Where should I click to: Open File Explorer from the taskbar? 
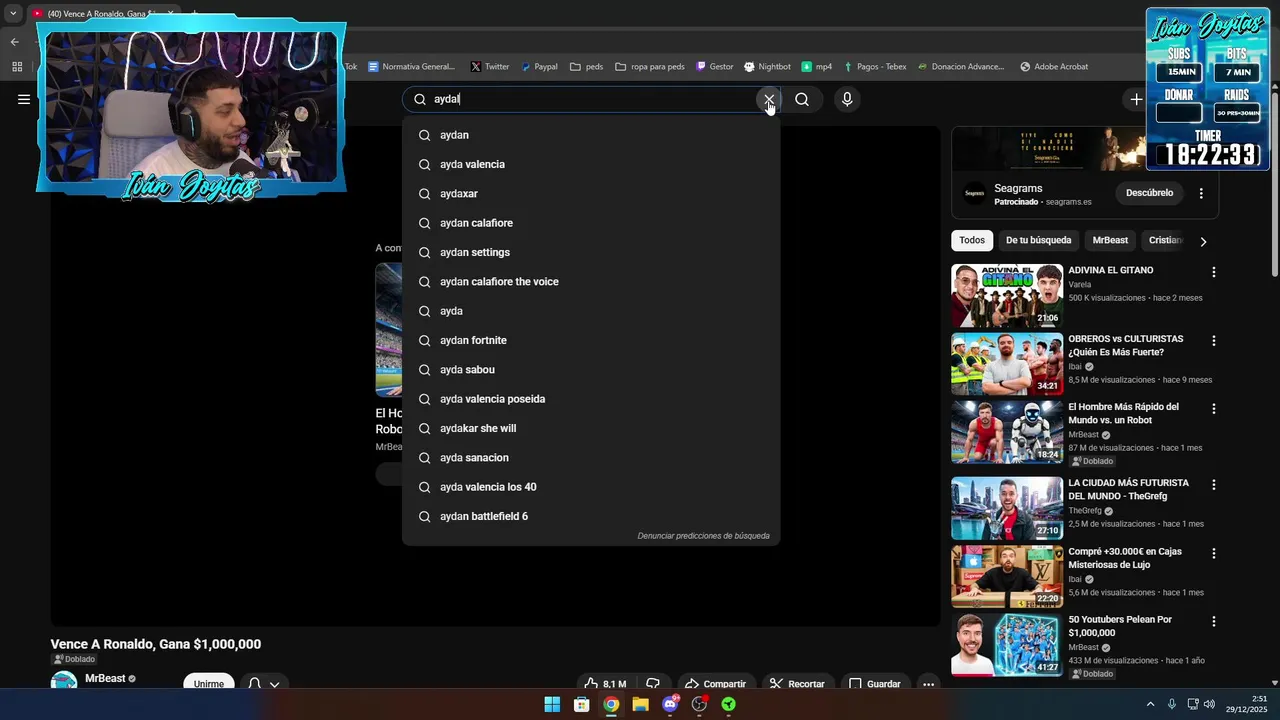[640, 704]
